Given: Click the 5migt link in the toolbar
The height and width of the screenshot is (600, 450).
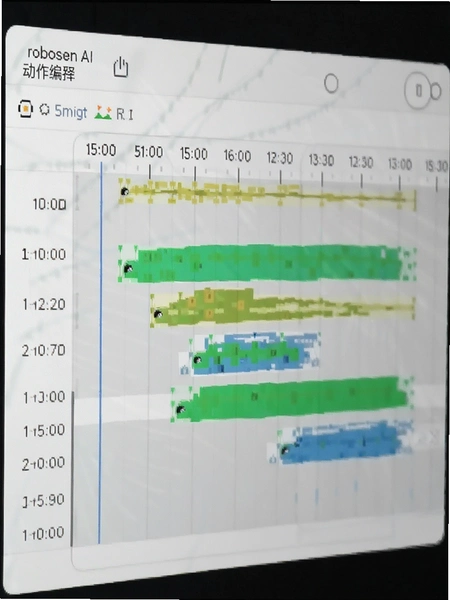Looking at the screenshot, I should (70, 111).
